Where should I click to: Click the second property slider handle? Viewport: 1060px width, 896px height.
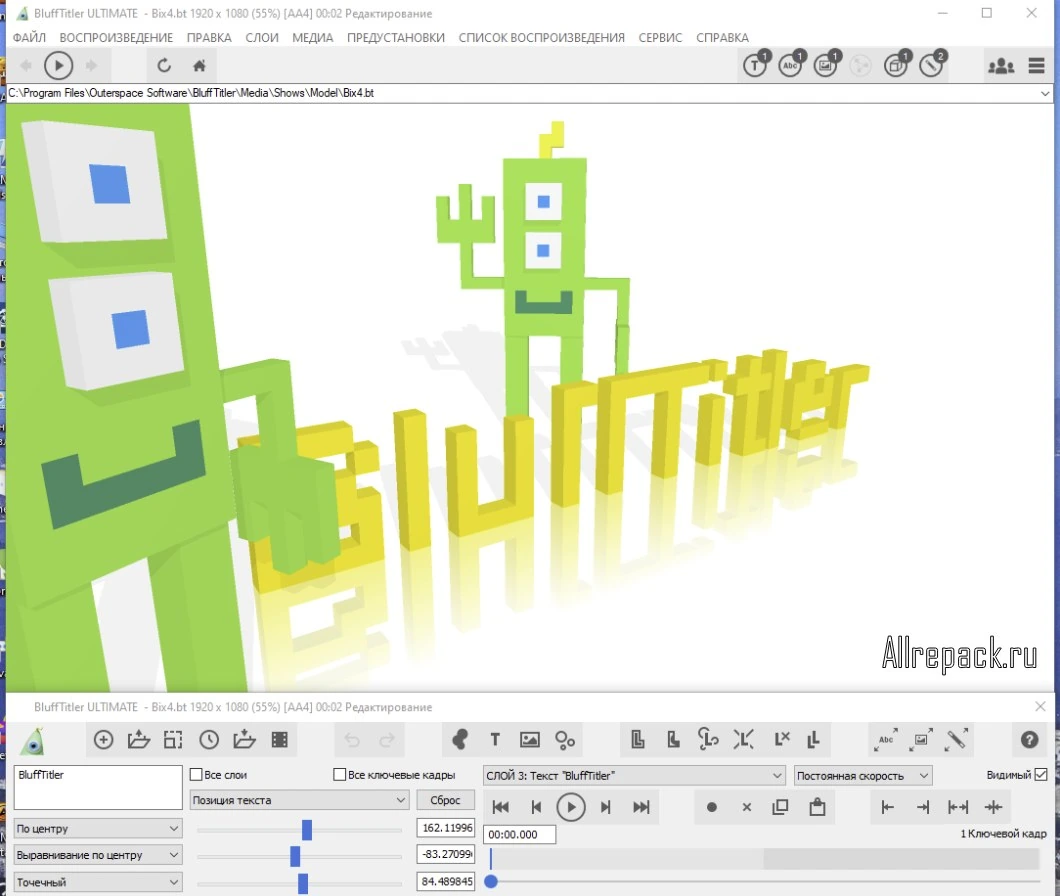(x=295, y=856)
